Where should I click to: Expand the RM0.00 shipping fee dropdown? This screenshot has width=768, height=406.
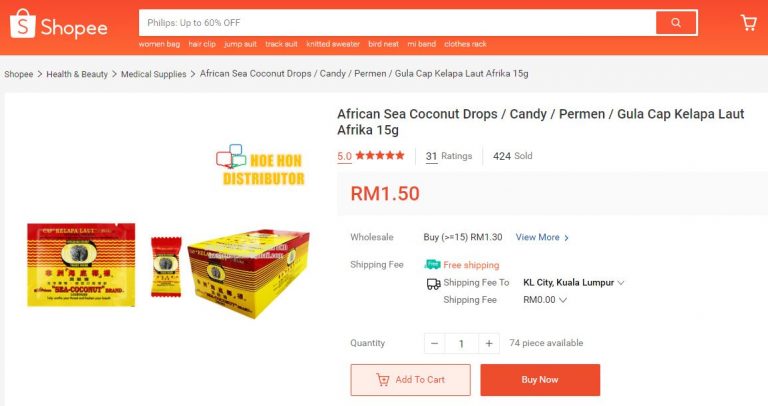point(545,300)
